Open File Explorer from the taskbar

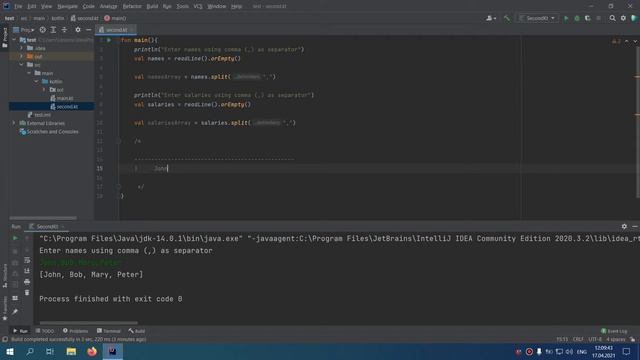point(71,351)
